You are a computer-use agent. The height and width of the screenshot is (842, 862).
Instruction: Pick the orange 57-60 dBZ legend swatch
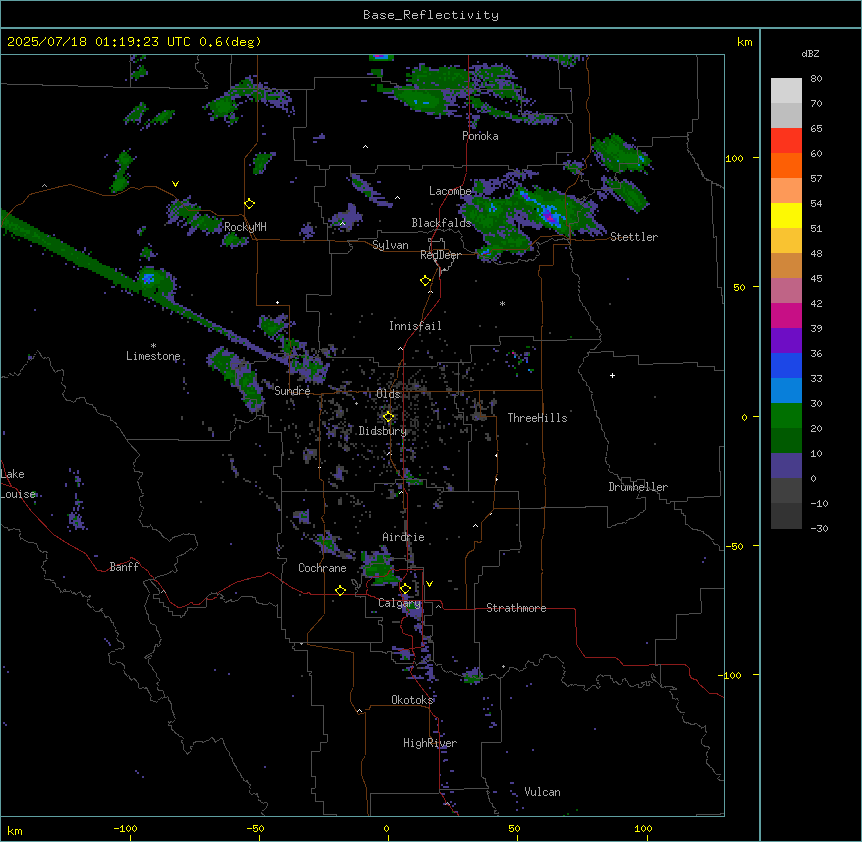(786, 166)
